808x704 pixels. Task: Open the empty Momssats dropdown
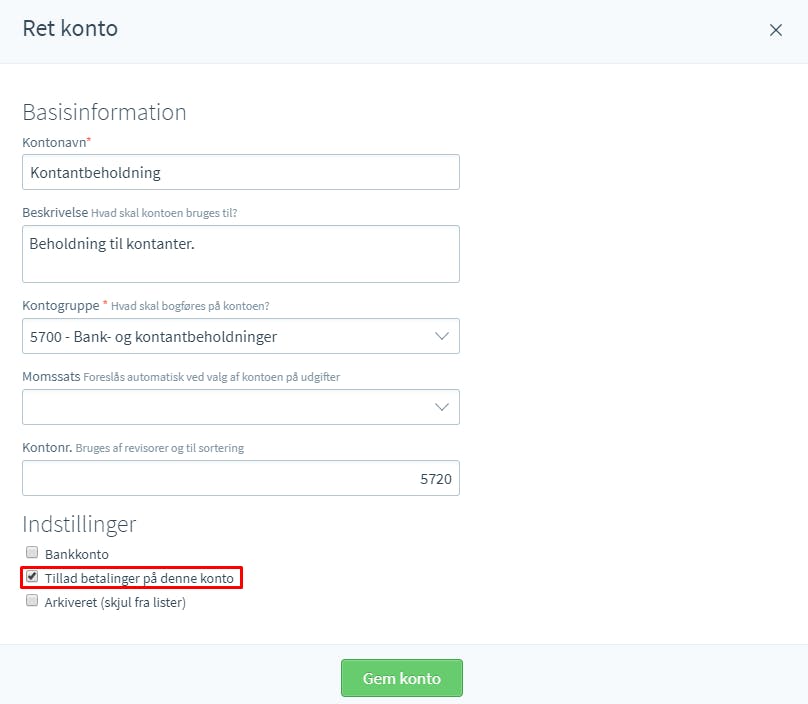point(241,407)
